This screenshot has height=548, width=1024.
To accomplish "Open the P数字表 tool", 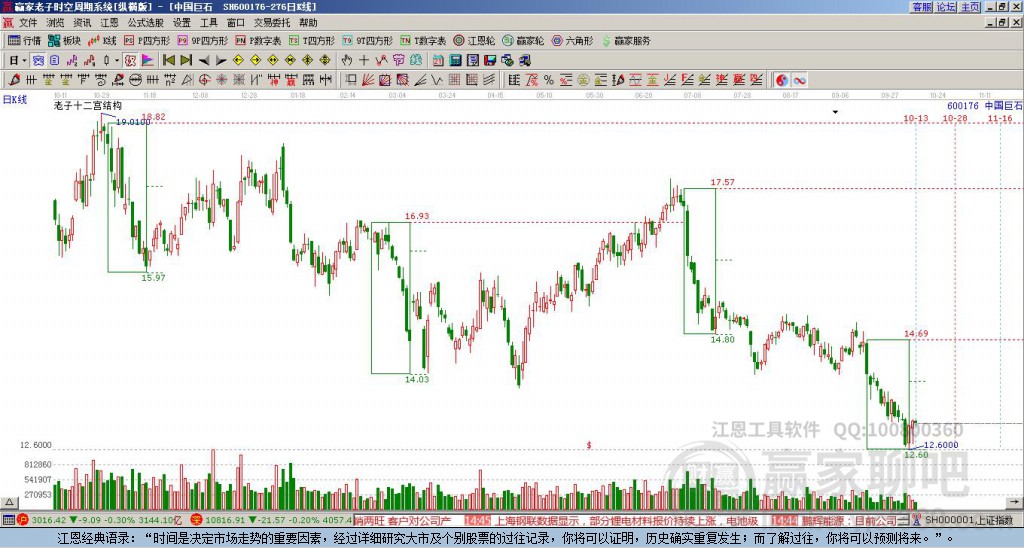I will click(x=258, y=40).
